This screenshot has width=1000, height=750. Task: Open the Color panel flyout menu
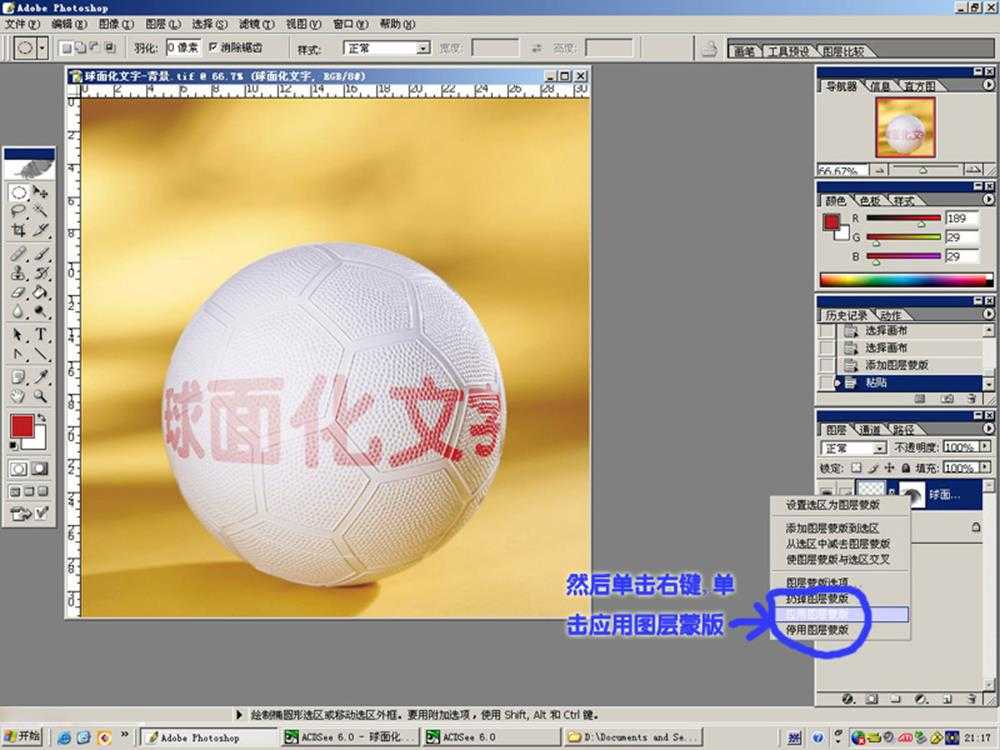(989, 200)
